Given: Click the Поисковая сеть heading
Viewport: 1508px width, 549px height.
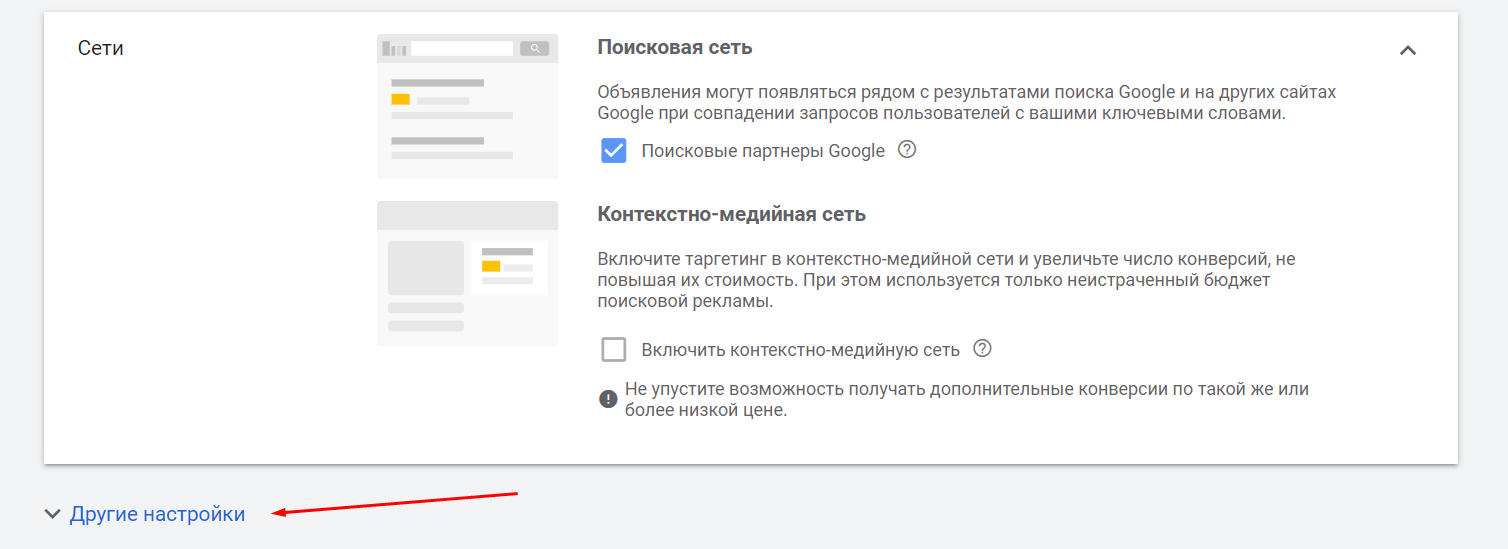Looking at the screenshot, I should tap(674, 47).
